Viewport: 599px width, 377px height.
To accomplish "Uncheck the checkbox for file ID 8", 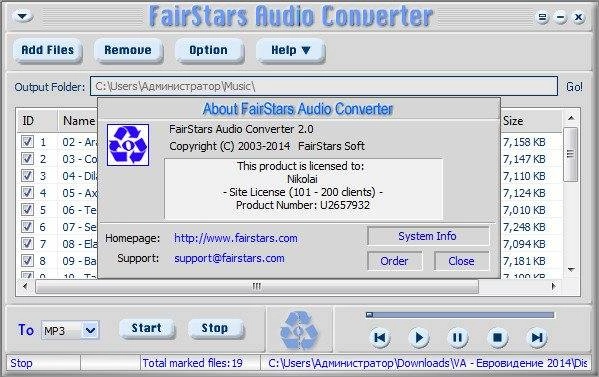I will [x=27, y=261].
